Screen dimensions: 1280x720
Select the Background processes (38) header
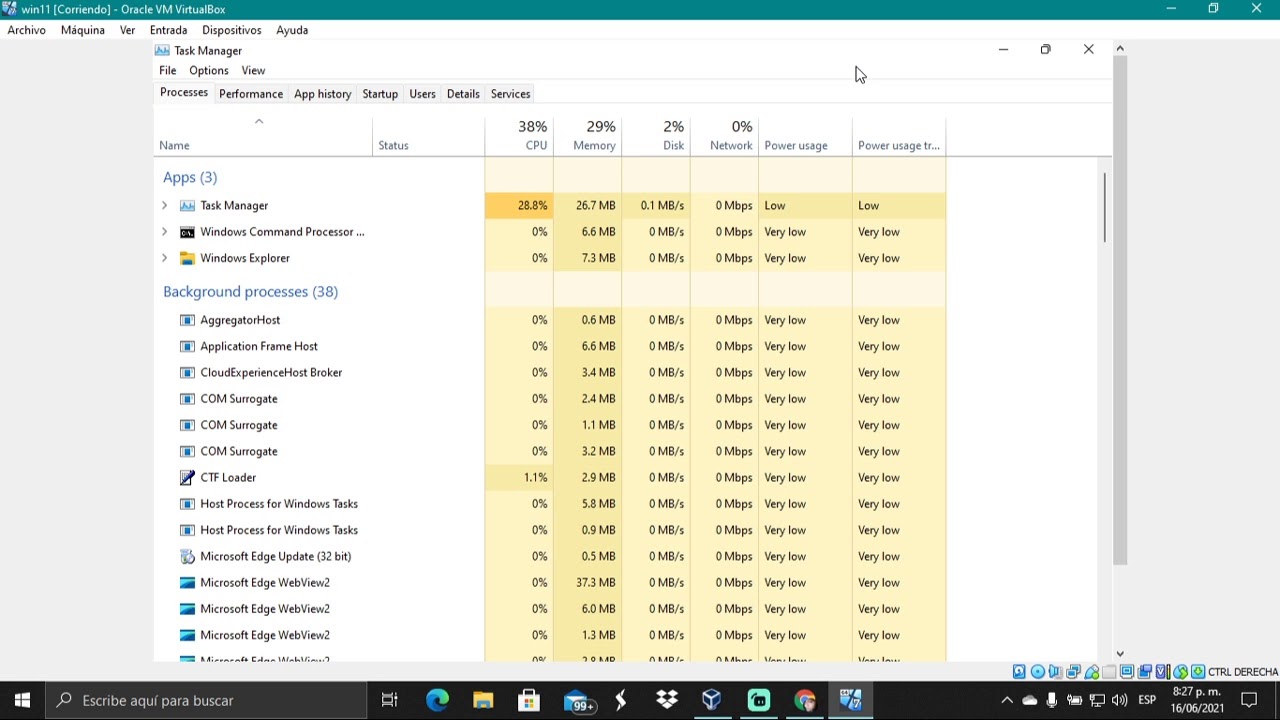[x=250, y=291]
